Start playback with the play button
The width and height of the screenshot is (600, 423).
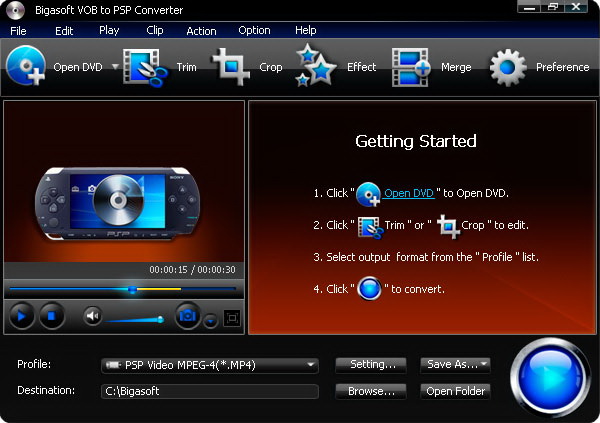tap(21, 316)
